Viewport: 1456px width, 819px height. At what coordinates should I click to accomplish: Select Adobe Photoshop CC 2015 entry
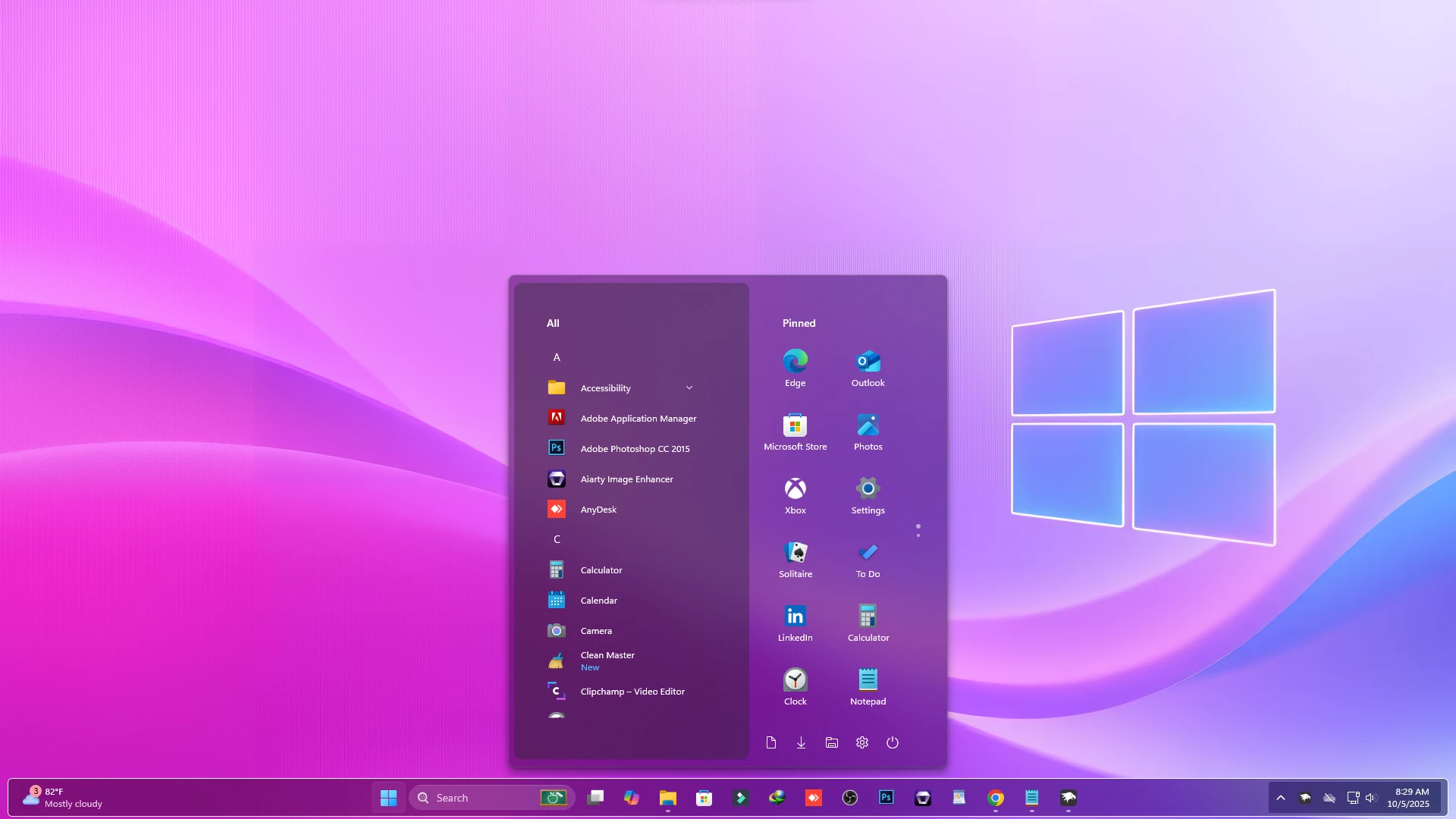[635, 448]
